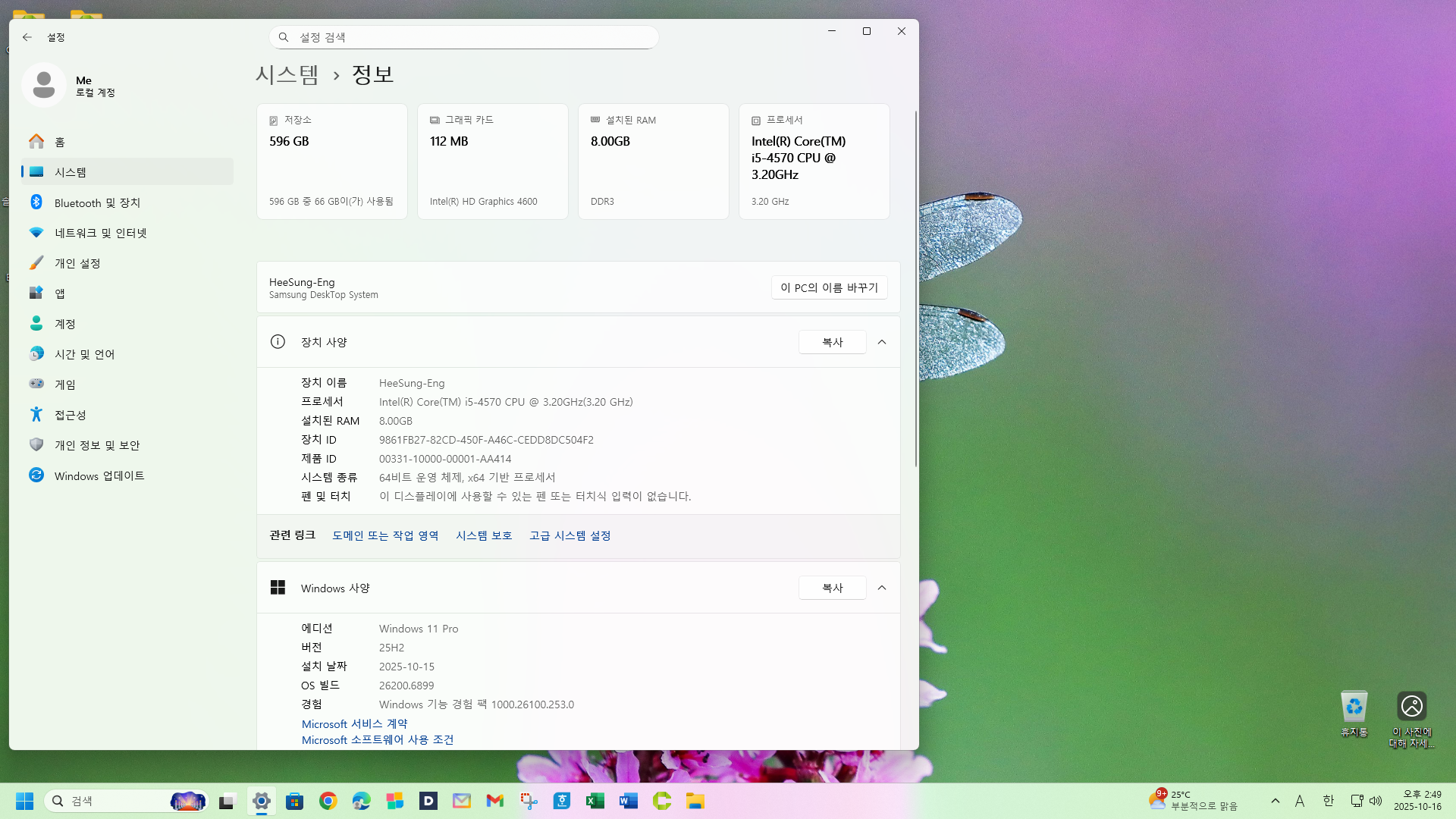Click the 설정 검색 search field
This screenshot has width=1456, height=819.
point(464,37)
